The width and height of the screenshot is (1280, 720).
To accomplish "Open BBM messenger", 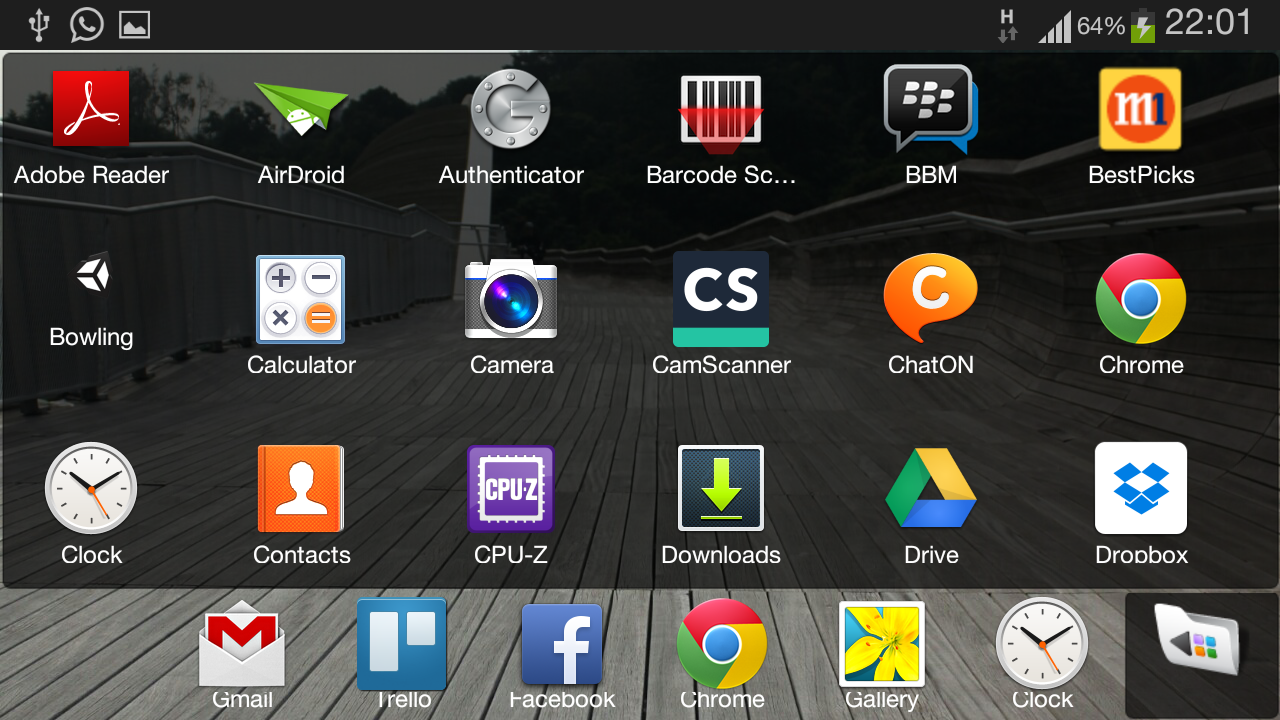I will click(x=931, y=109).
